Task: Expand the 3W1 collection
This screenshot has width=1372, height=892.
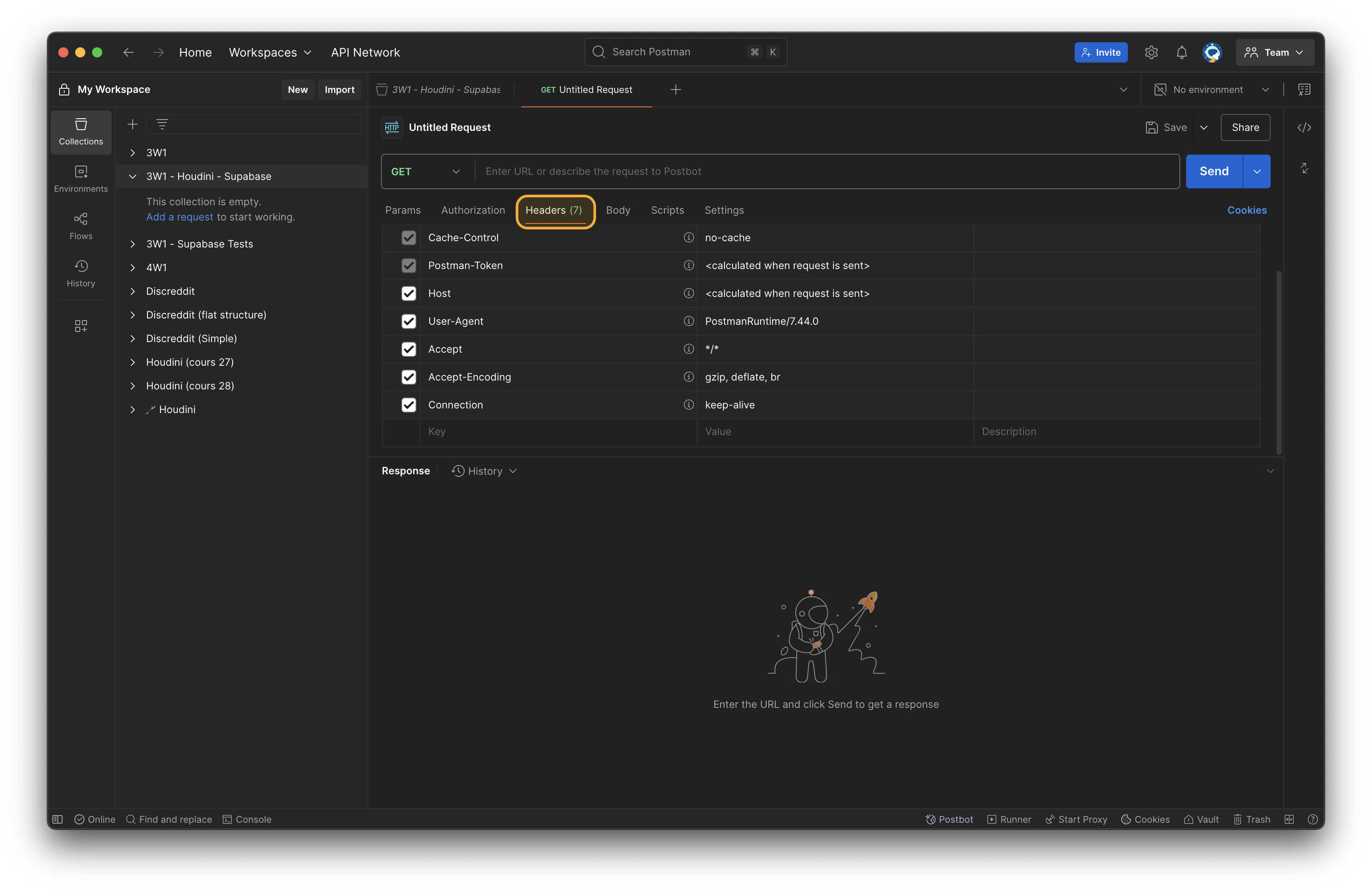Action: (133, 153)
